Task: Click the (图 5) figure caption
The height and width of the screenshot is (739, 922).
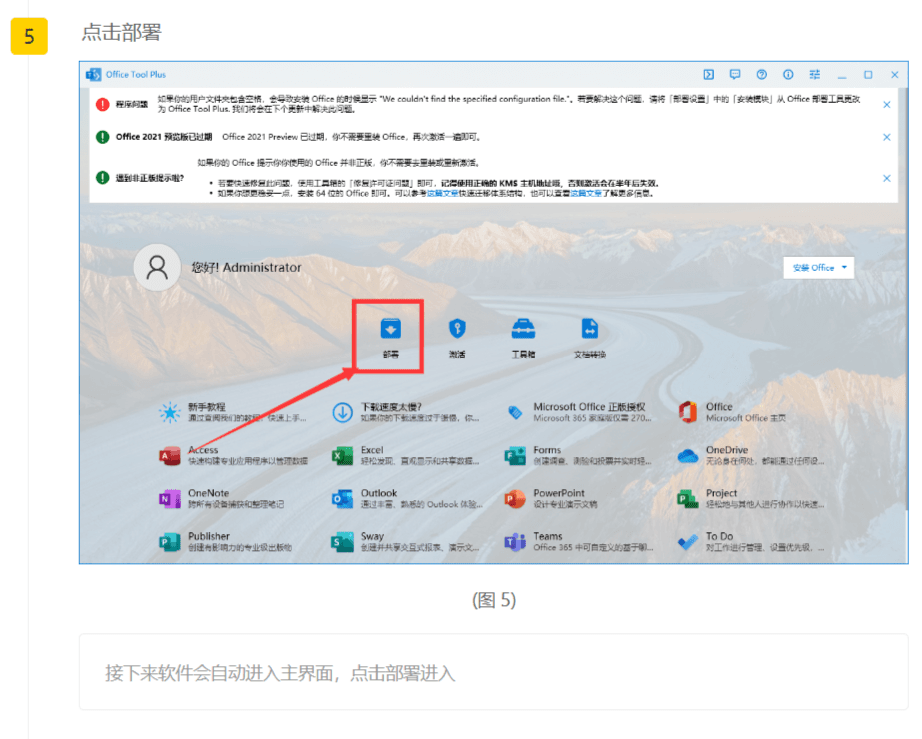Action: [x=494, y=600]
